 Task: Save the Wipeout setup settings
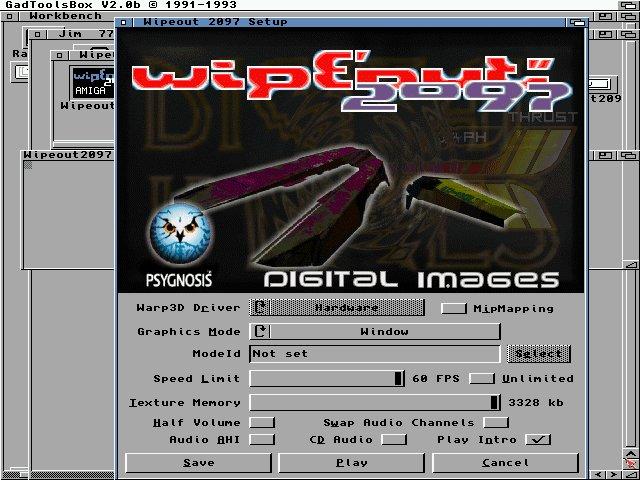(x=198, y=463)
